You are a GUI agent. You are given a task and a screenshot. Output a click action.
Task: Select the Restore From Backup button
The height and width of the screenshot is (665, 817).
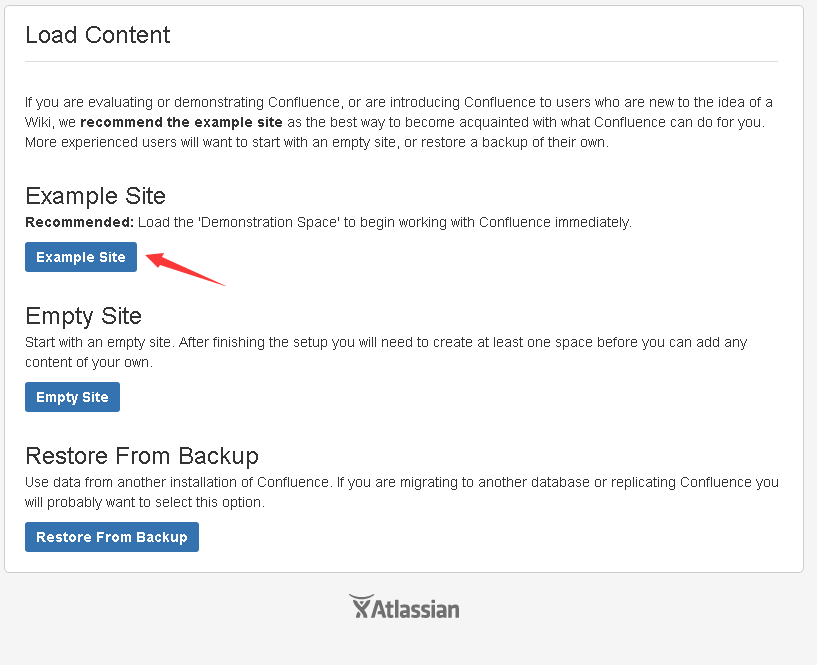[x=112, y=537]
